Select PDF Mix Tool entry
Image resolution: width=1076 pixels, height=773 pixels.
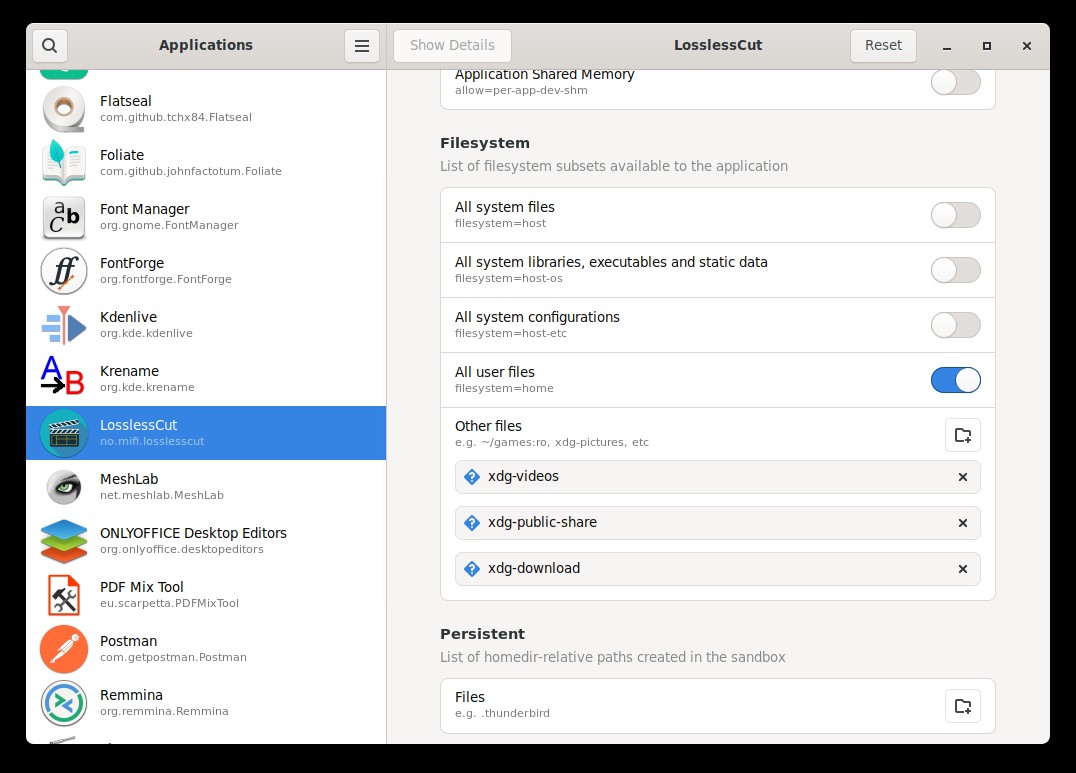tap(206, 595)
